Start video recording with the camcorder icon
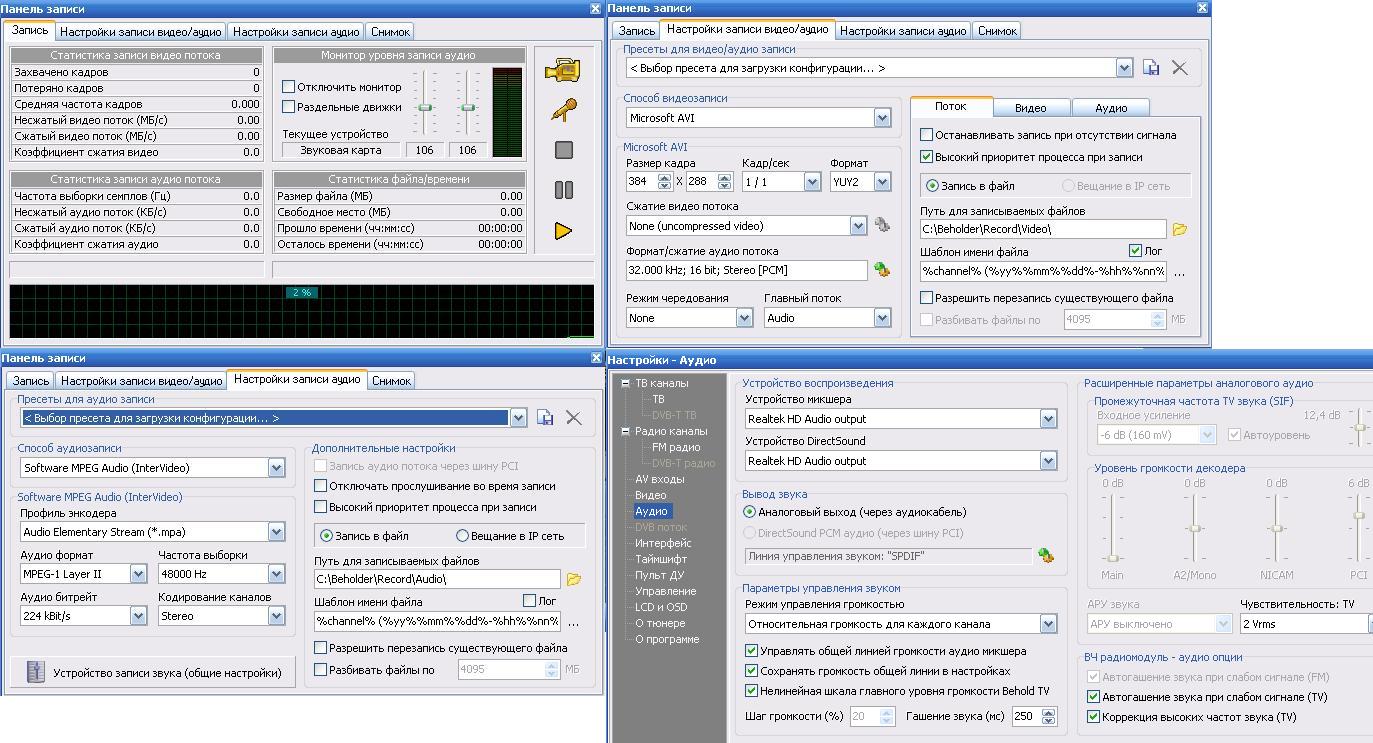The image size is (1373, 743). [563, 70]
